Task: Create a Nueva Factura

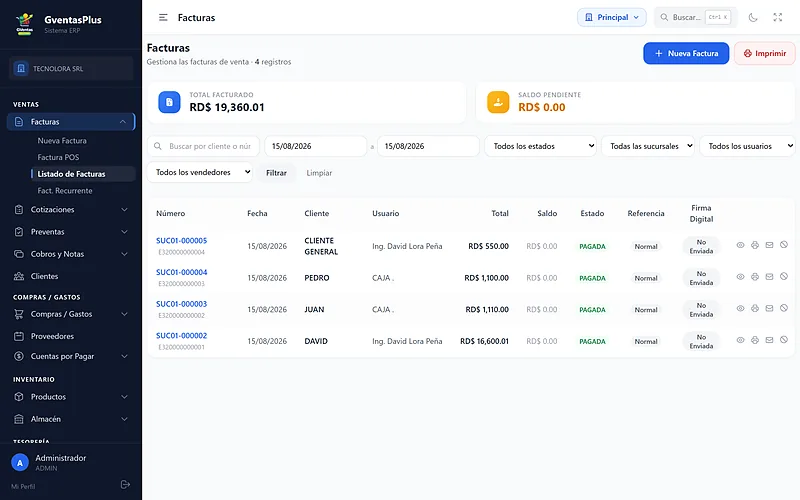Action: pos(686,53)
